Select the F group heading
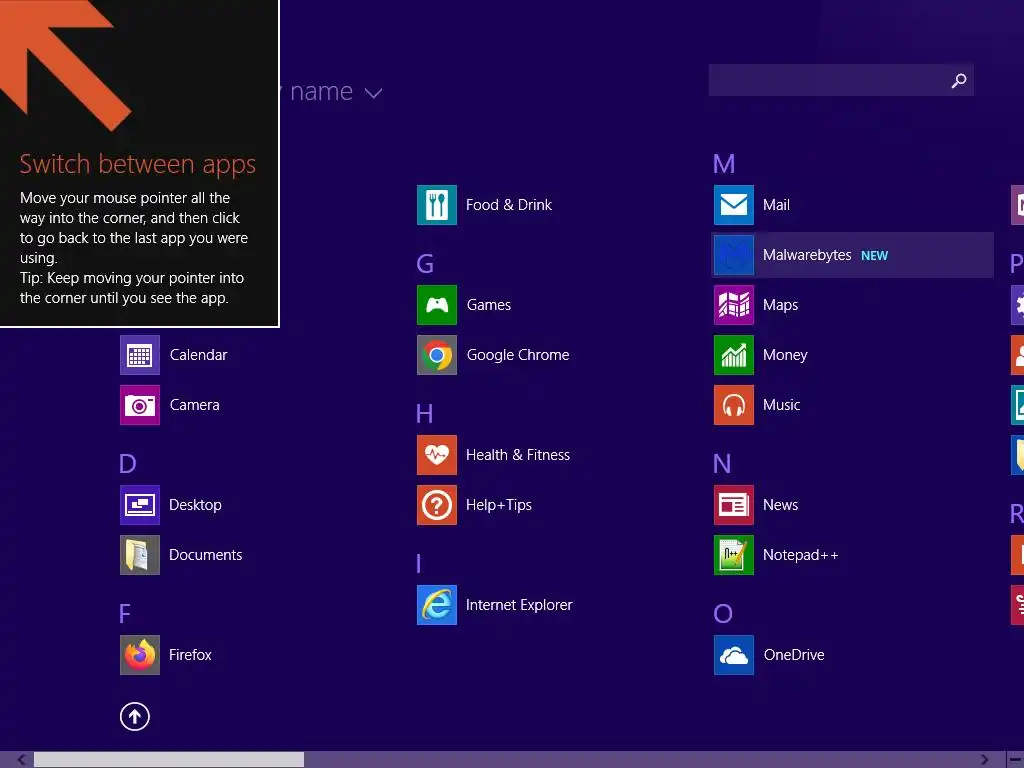Image resolution: width=1024 pixels, height=768 pixels. (x=125, y=614)
